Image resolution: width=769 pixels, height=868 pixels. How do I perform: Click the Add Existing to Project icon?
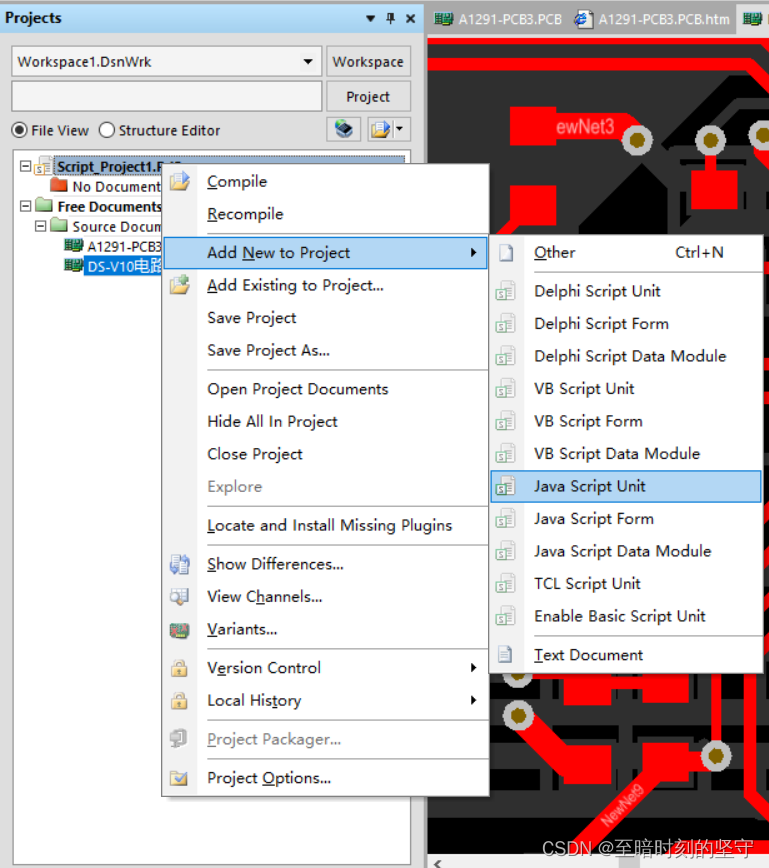(179, 285)
